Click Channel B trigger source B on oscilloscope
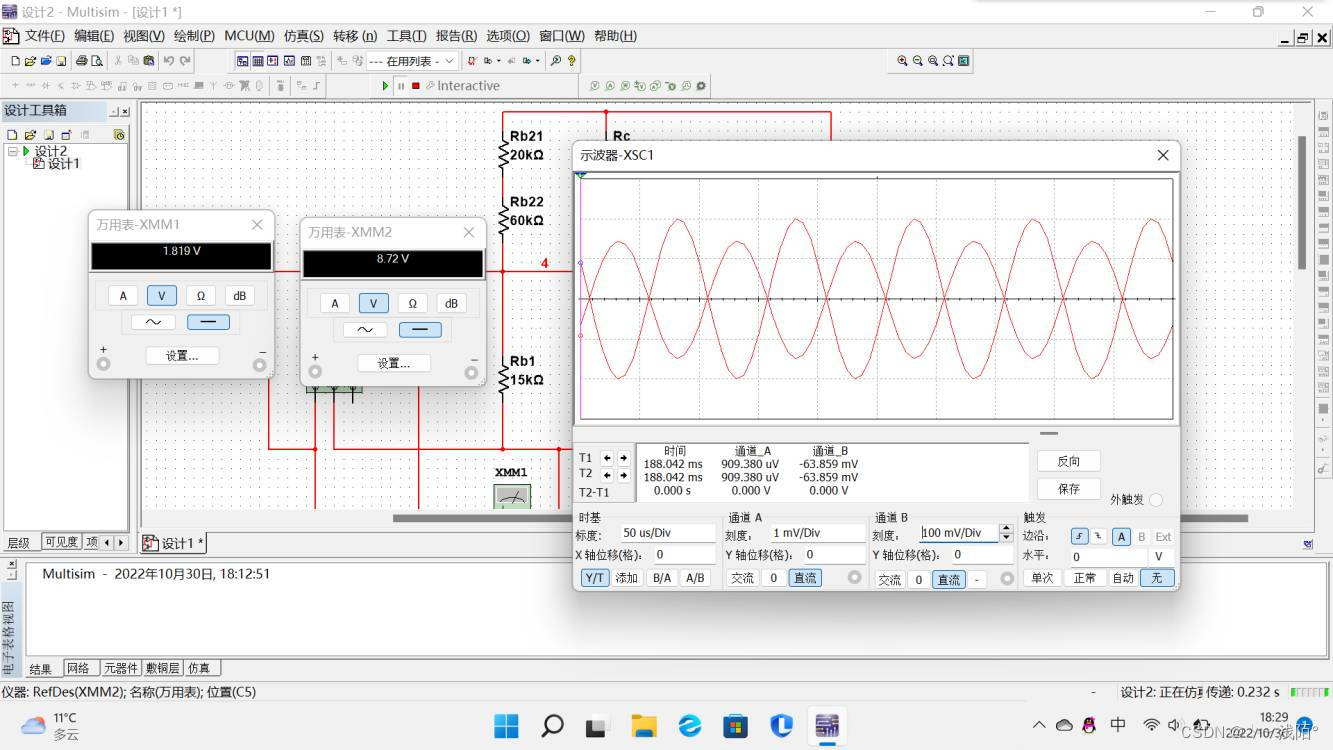Screen dimensions: 1333x750 coord(1141,536)
